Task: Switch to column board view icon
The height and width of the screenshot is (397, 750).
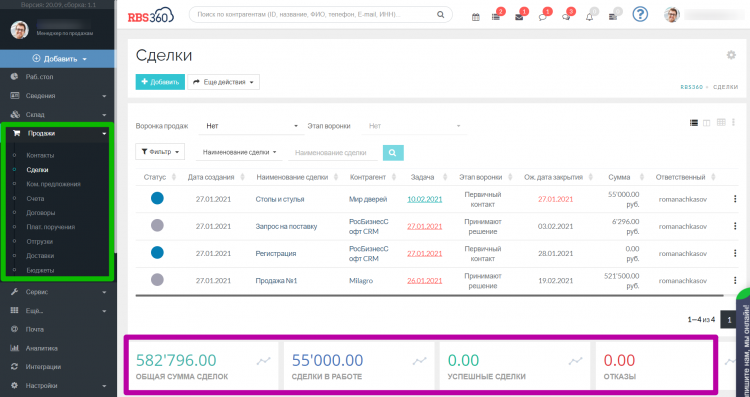Action: [706, 123]
